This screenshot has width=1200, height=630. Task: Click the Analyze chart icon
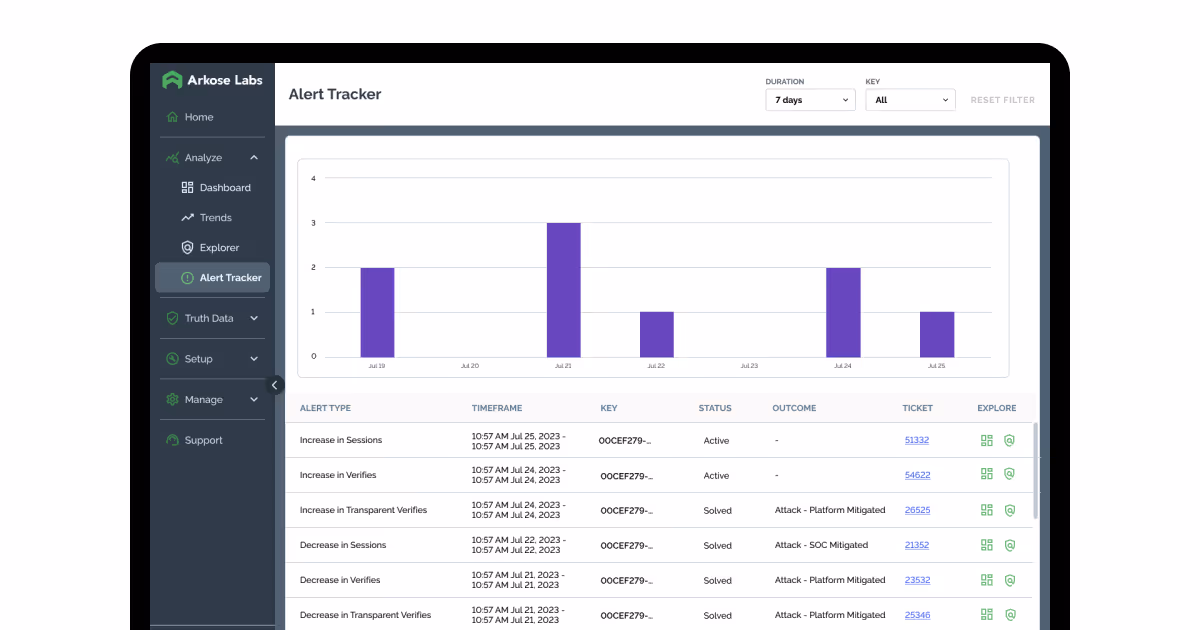coord(173,158)
